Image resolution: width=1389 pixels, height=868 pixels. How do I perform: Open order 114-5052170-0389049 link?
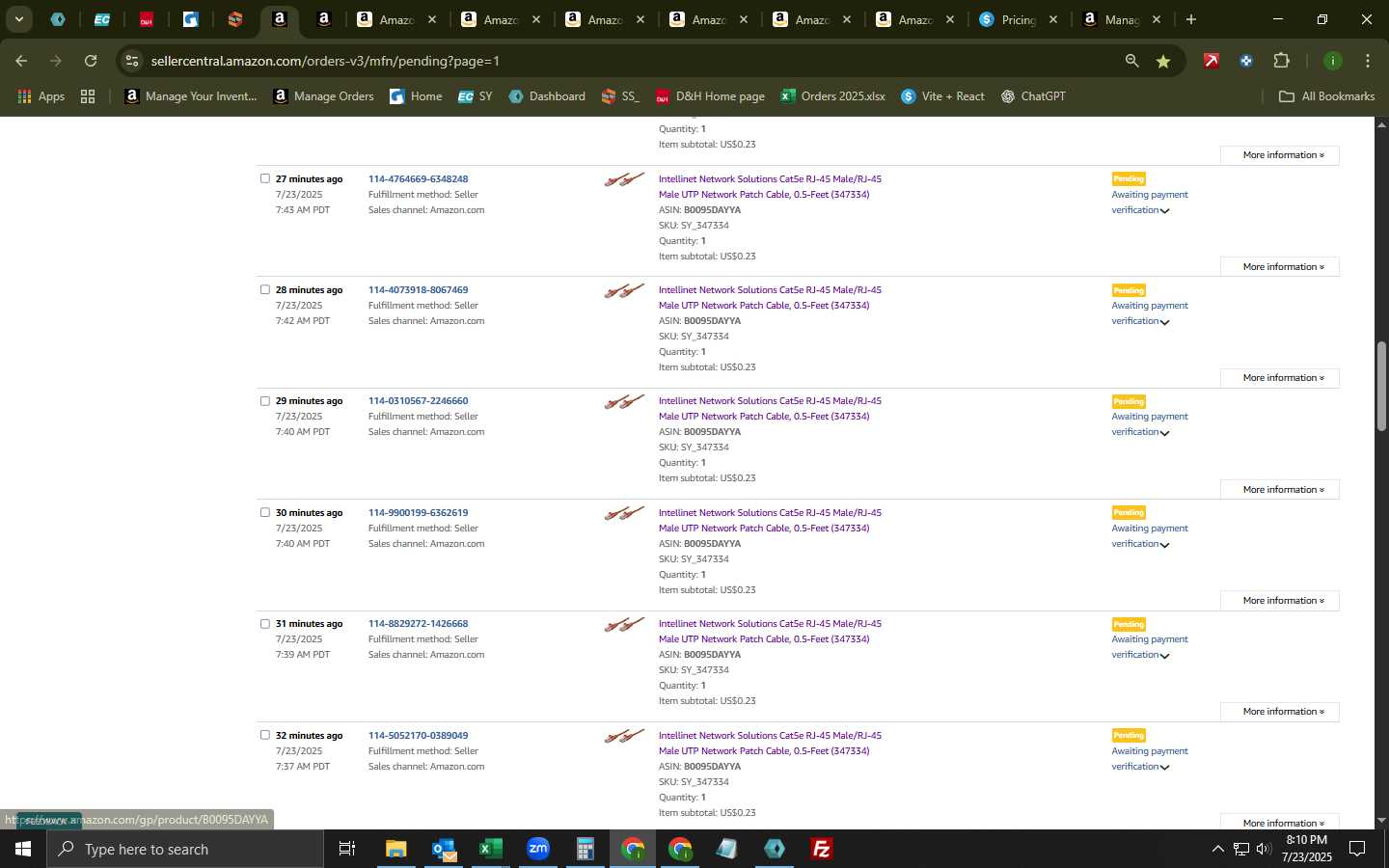[418, 736]
